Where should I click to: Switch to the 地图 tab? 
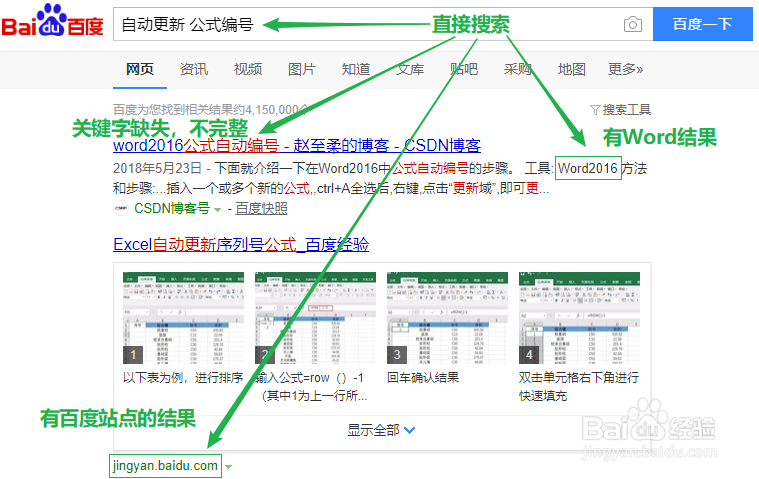(x=572, y=69)
